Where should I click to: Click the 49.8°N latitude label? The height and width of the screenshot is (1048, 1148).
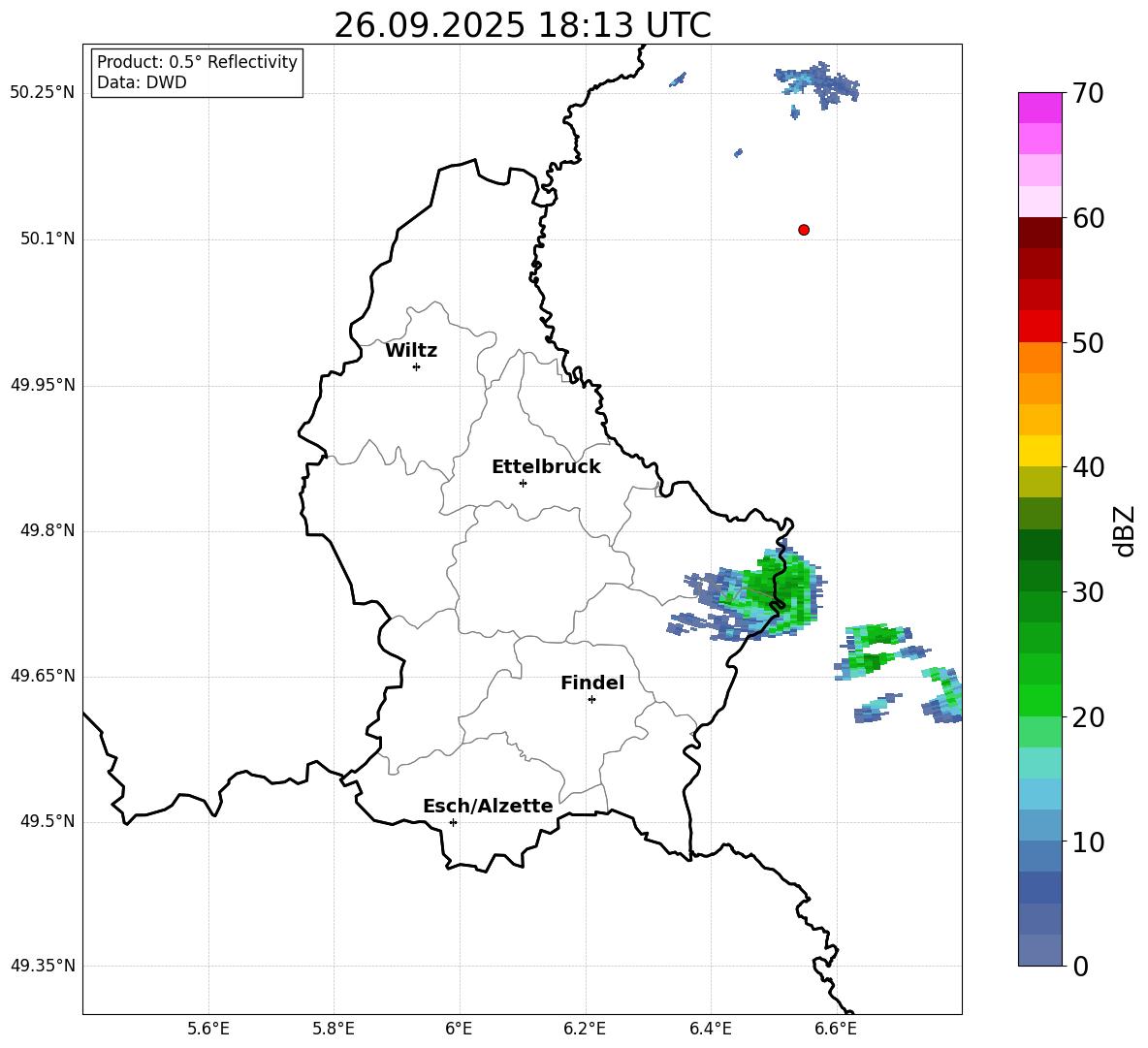pos(48,530)
